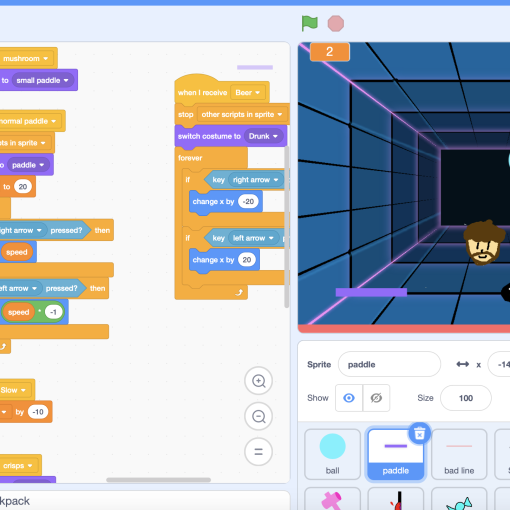Click the speed variable in multiply block
Image resolution: width=510 pixels, height=510 pixels.
[19, 312]
